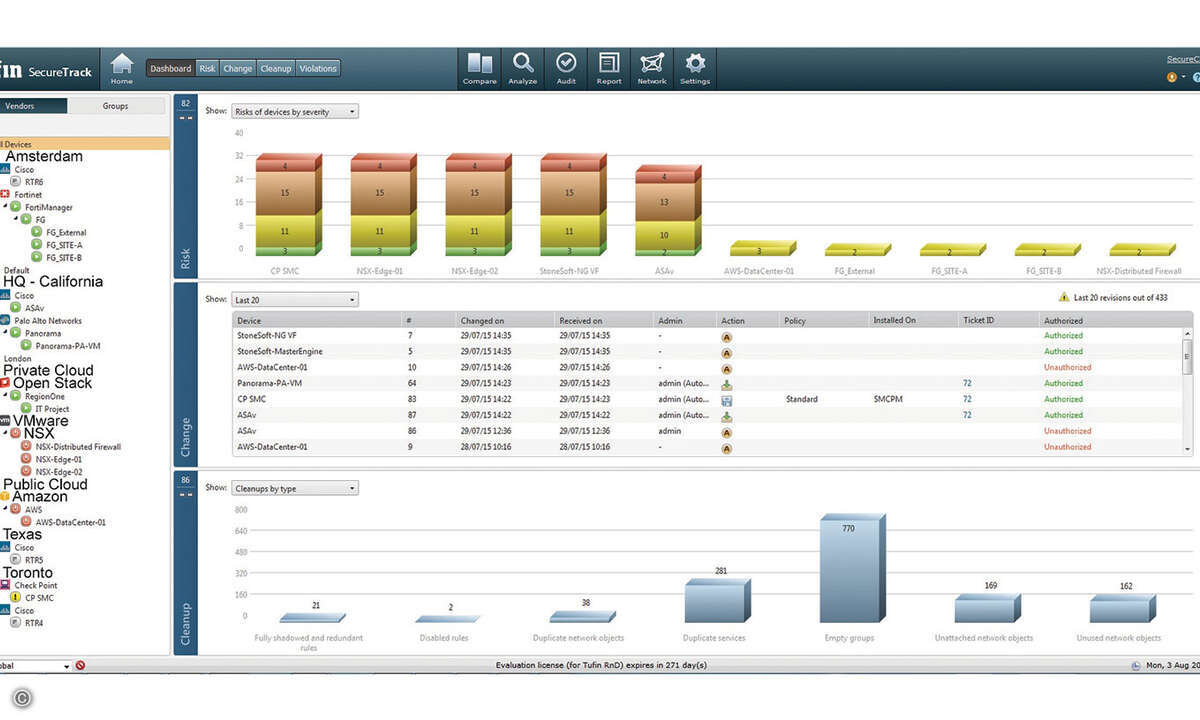Click Unauthorized status in AWS-DataCenter-01 revision 10 row
The width and height of the screenshot is (1200, 720).
1067,367
